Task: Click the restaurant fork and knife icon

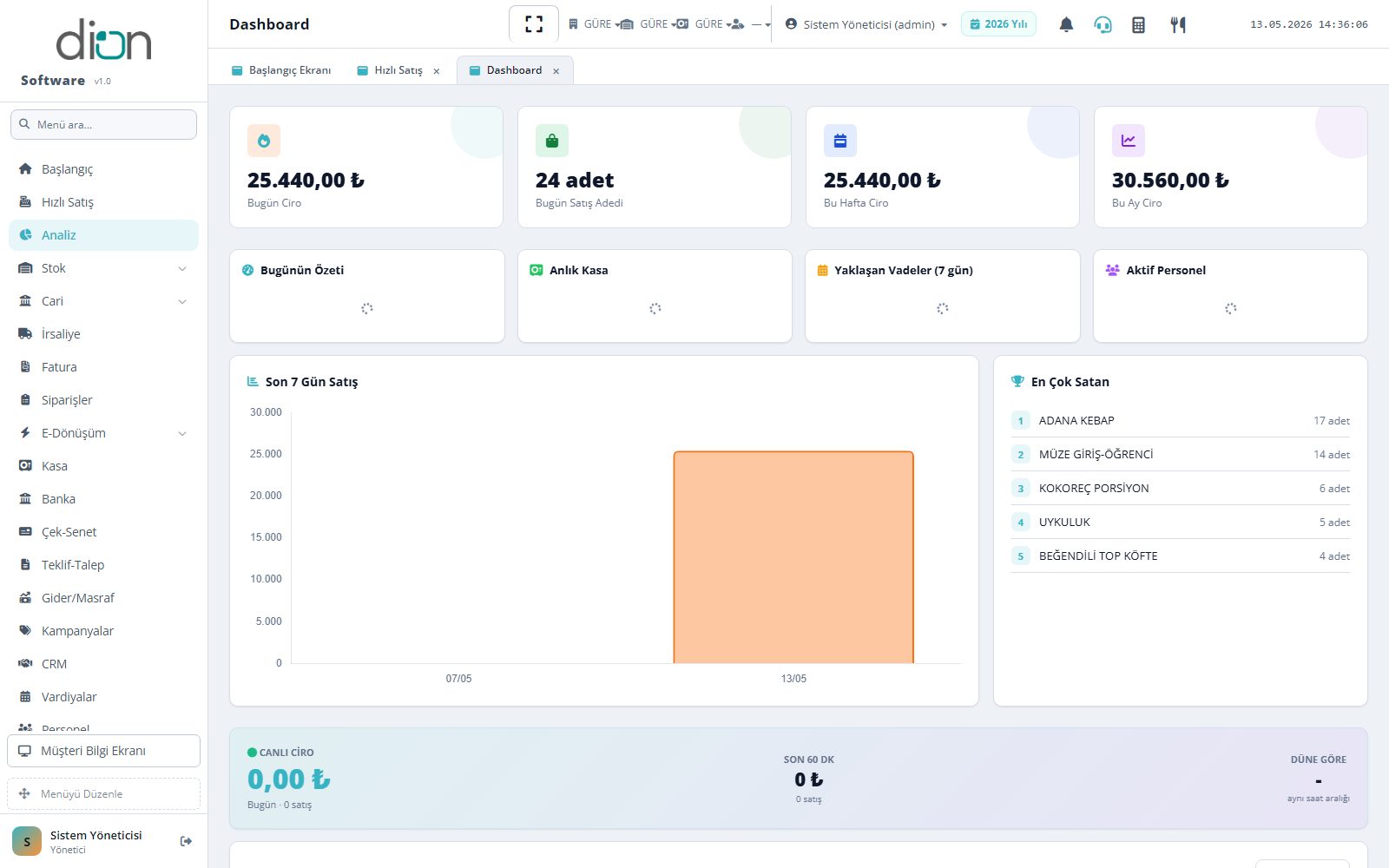Action: coord(1178,24)
